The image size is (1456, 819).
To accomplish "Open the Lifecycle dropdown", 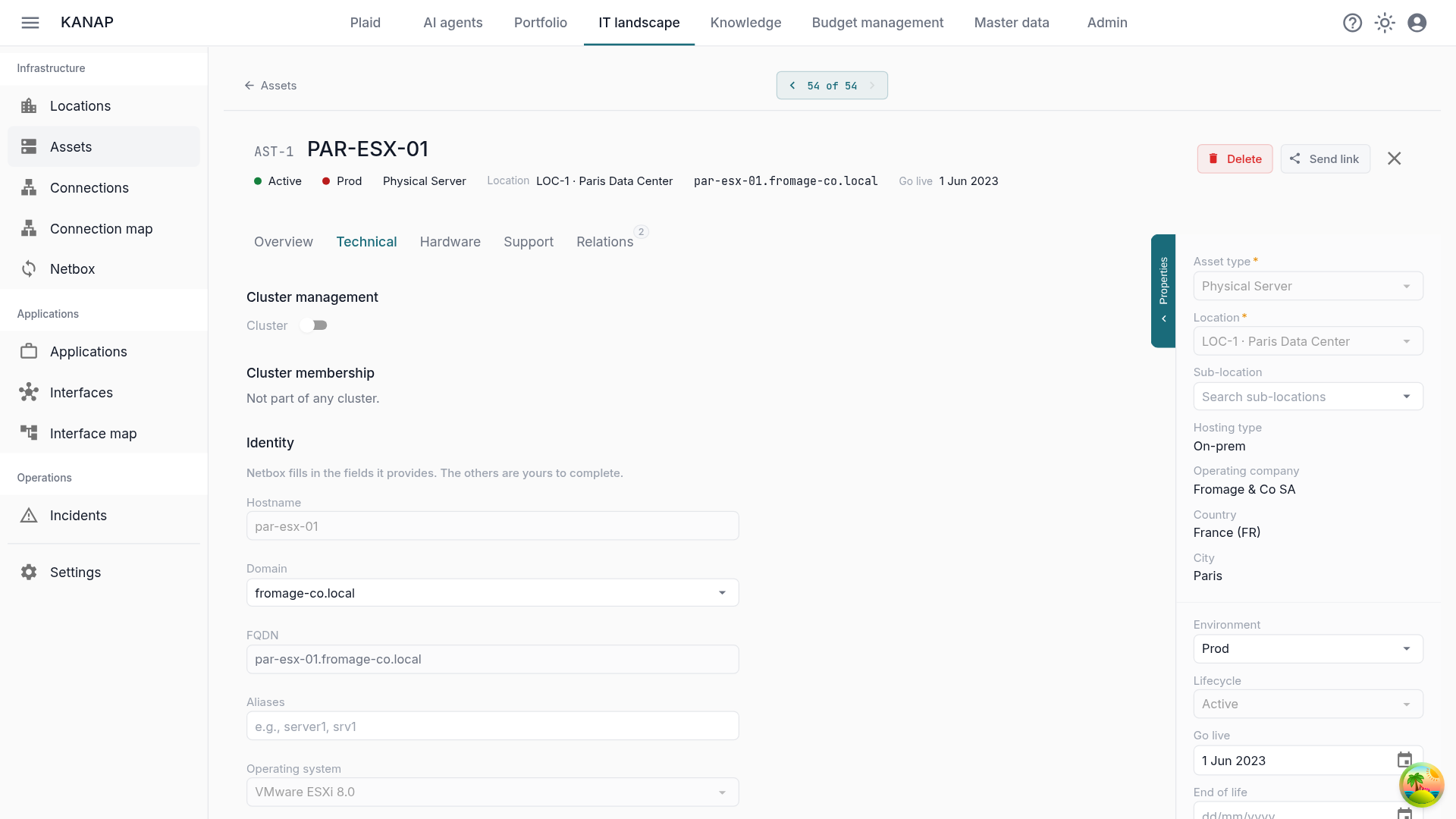I will (1308, 704).
